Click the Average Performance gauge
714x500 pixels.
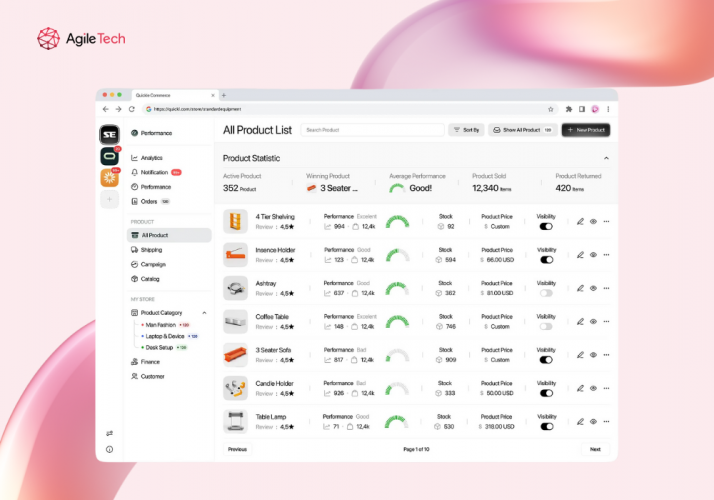(x=397, y=188)
